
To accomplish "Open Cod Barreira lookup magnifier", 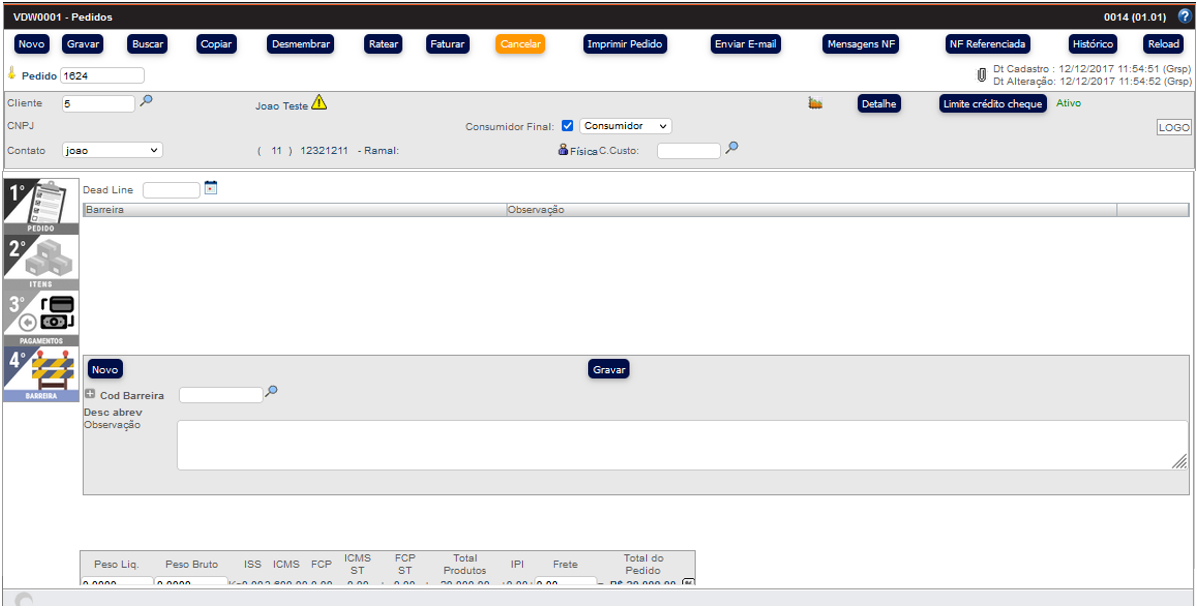I will [271, 392].
